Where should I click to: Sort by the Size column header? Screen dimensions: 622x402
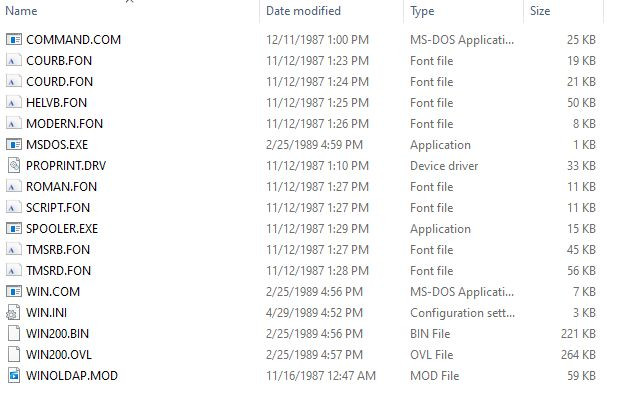coord(540,11)
